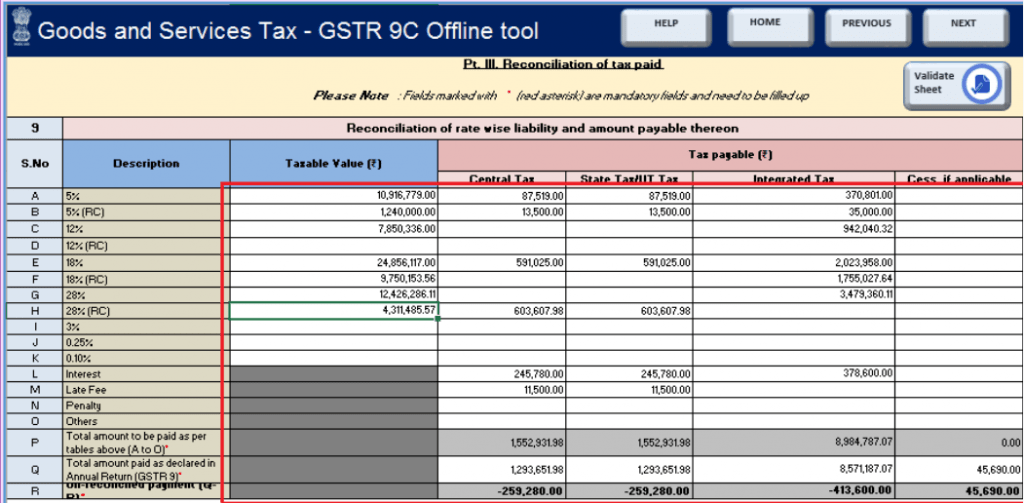Click the Description column header

pos(146,163)
